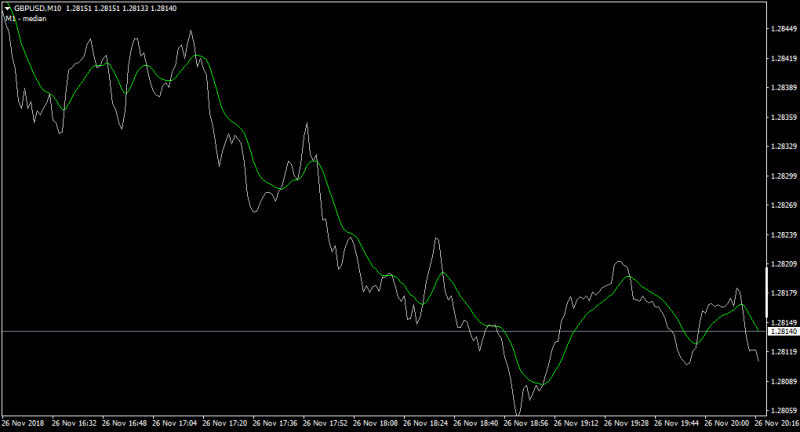The image size is (800, 432).
Task: Click the 26 Nov 18:08 time label
Action: [x=375, y=423]
